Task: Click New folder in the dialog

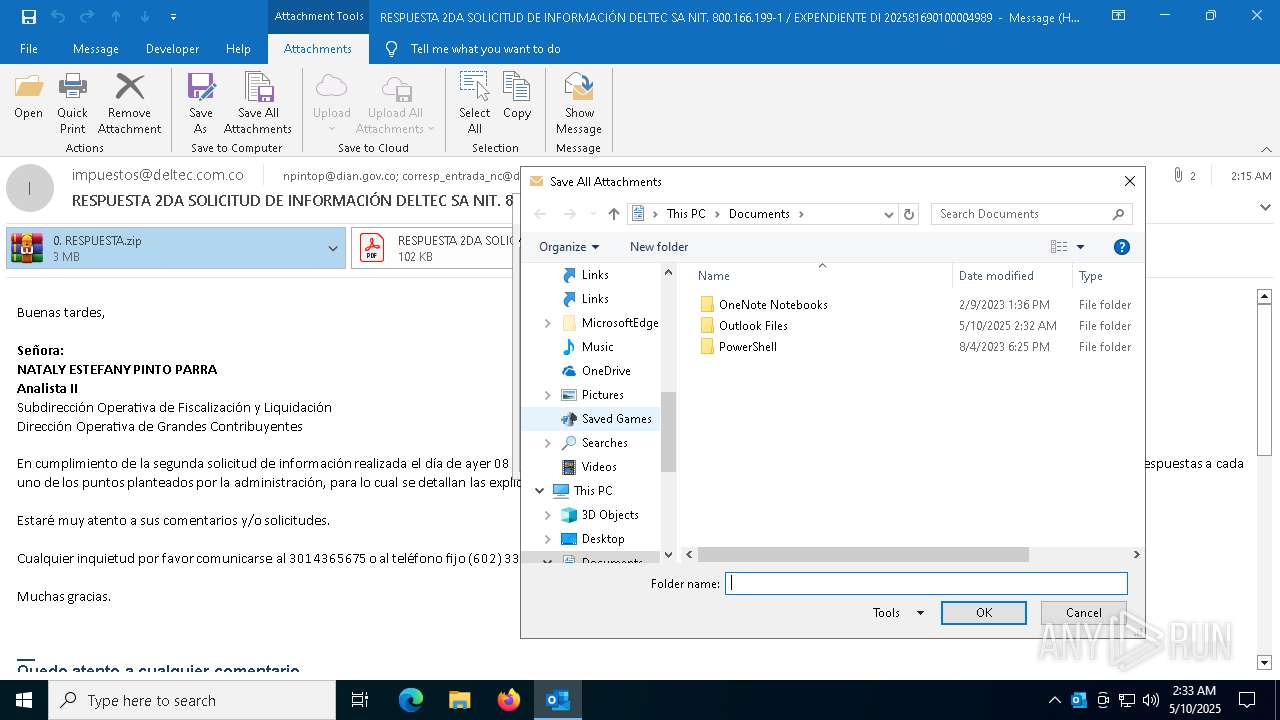Action: pos(659,247)
